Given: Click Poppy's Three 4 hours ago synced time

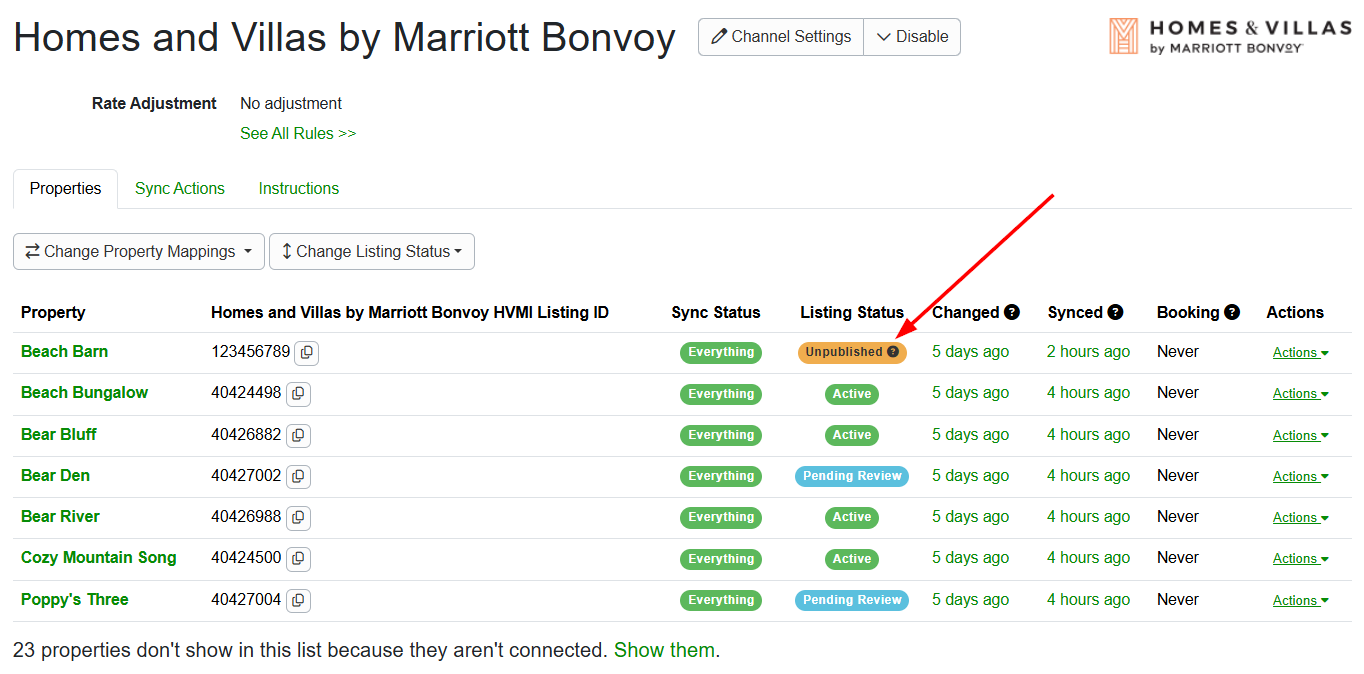Looking at the screenshot, I should (1088, 600).
